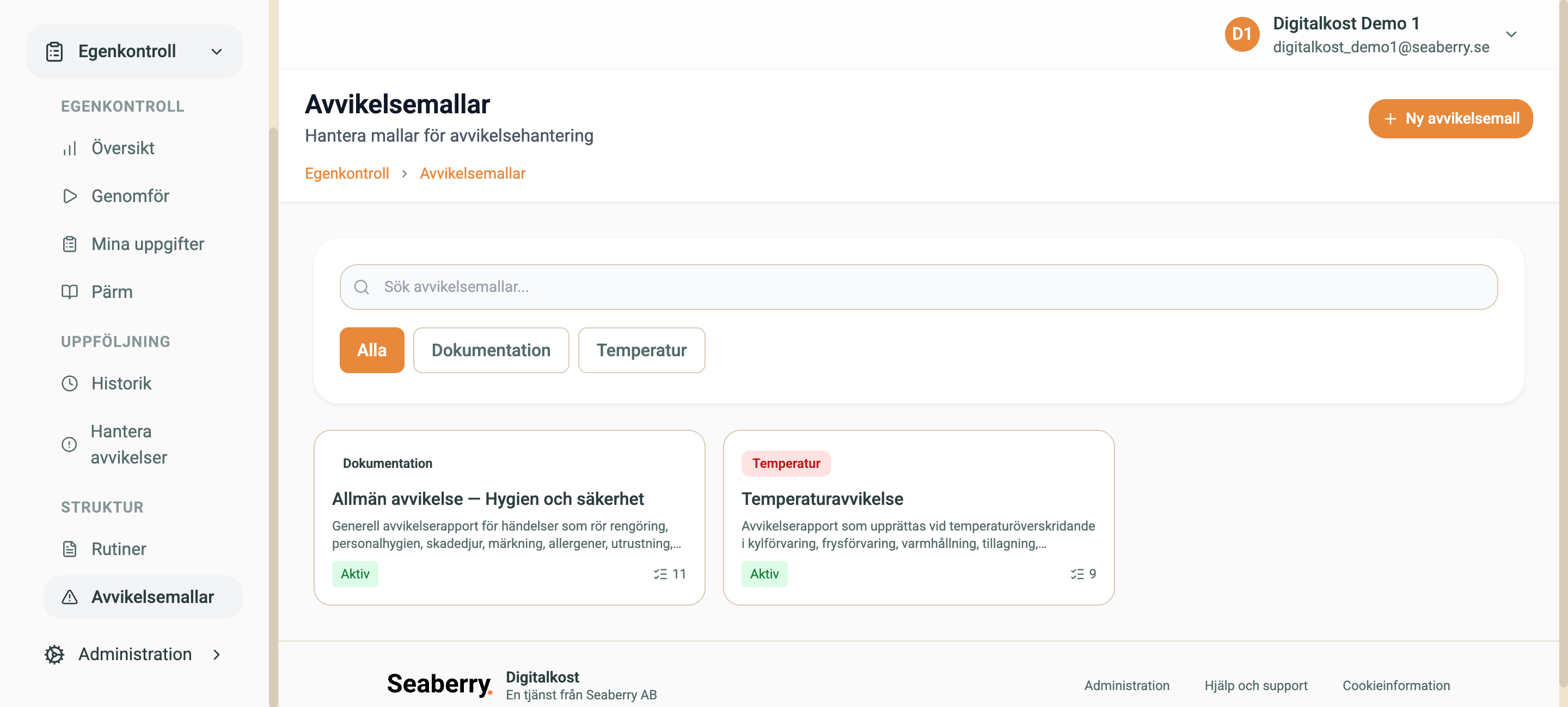The image size is (1568, 707).
Task: Click the Avvikelsemallar warning triangle icon
Action: pos(69,597)
